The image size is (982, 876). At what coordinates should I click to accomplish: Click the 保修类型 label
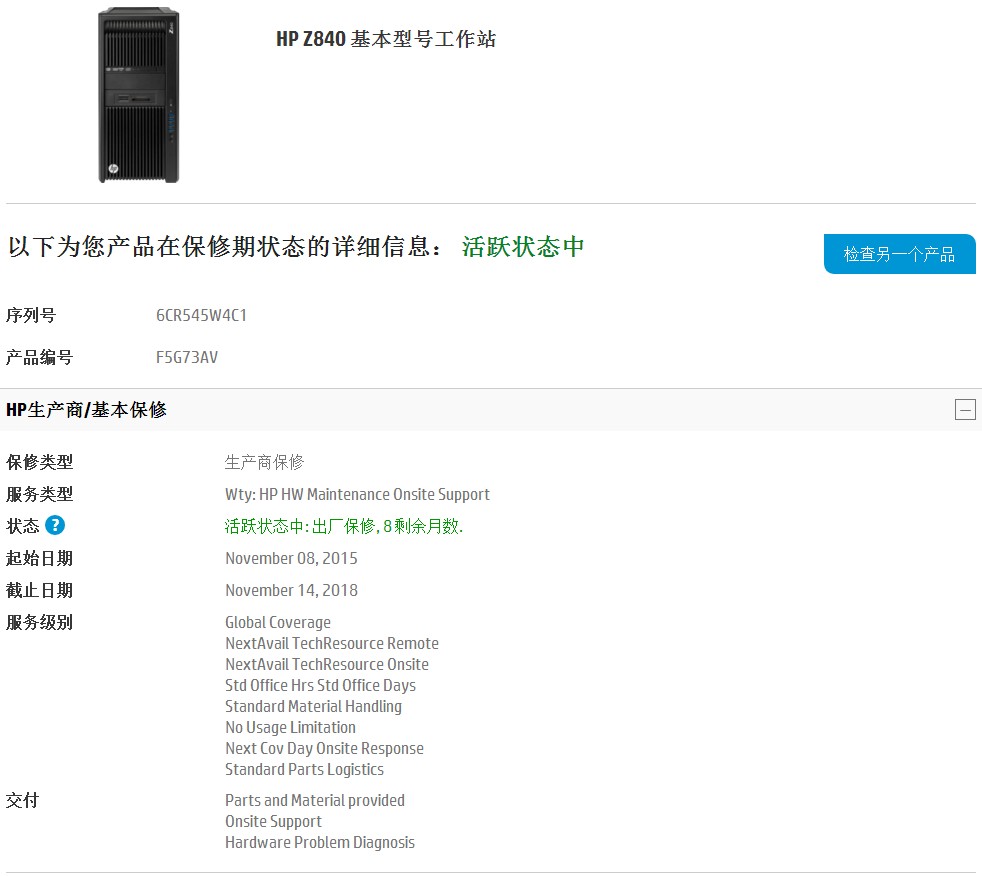point(39,462)
